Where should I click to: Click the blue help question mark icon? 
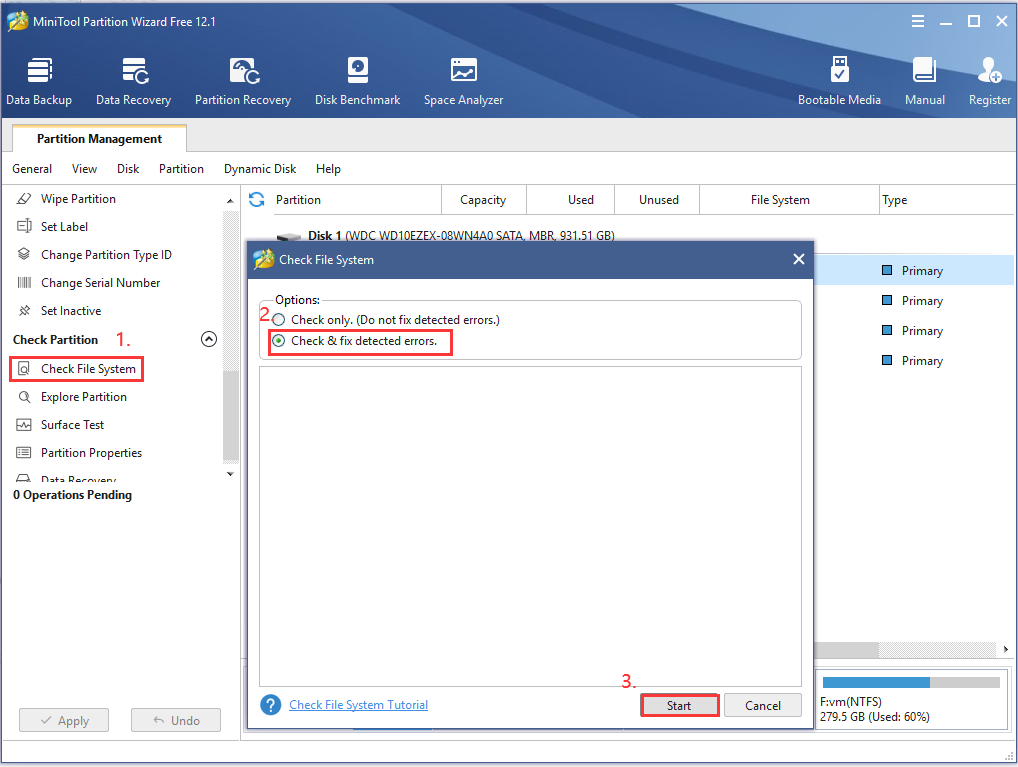[x=270, y=705]
